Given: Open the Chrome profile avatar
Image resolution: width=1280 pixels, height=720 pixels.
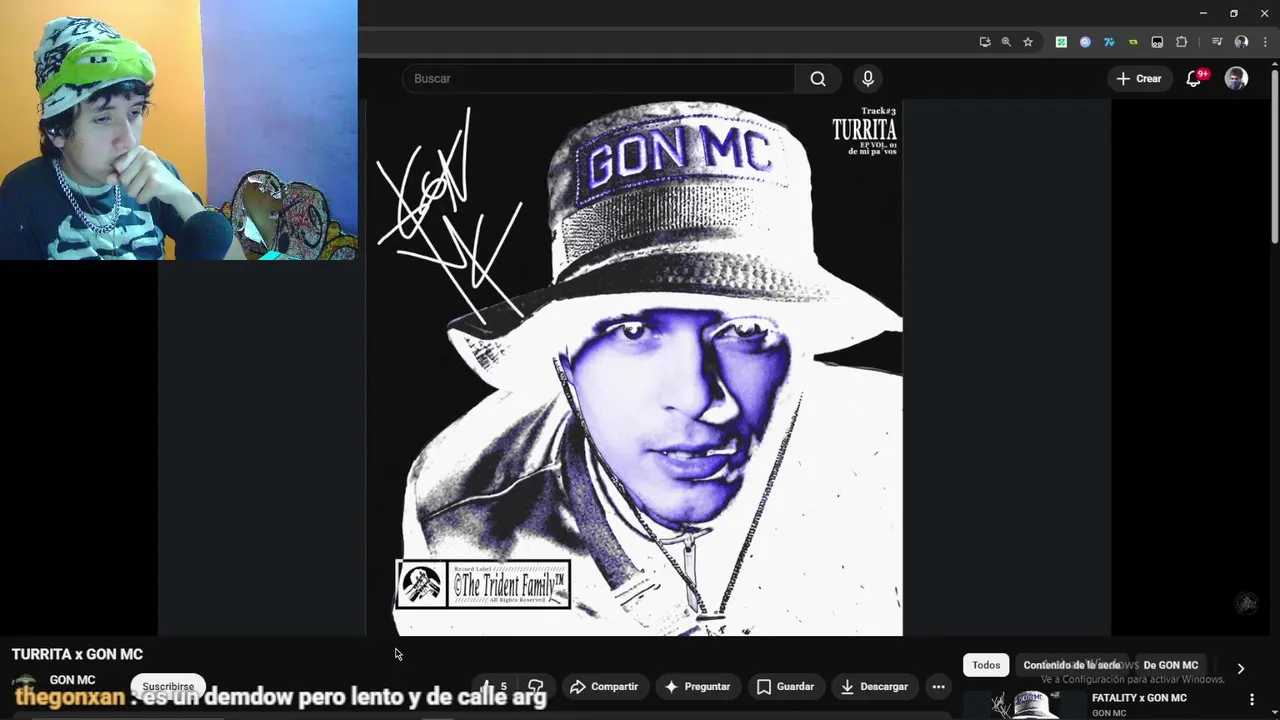Looking at the screenshot, I should point(1241,42).
